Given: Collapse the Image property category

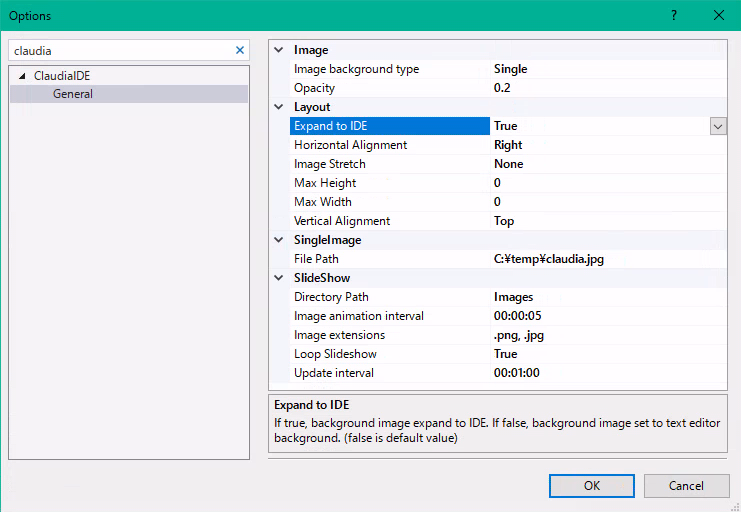Looking at the screenshot, I should click(x=279, y=50).
